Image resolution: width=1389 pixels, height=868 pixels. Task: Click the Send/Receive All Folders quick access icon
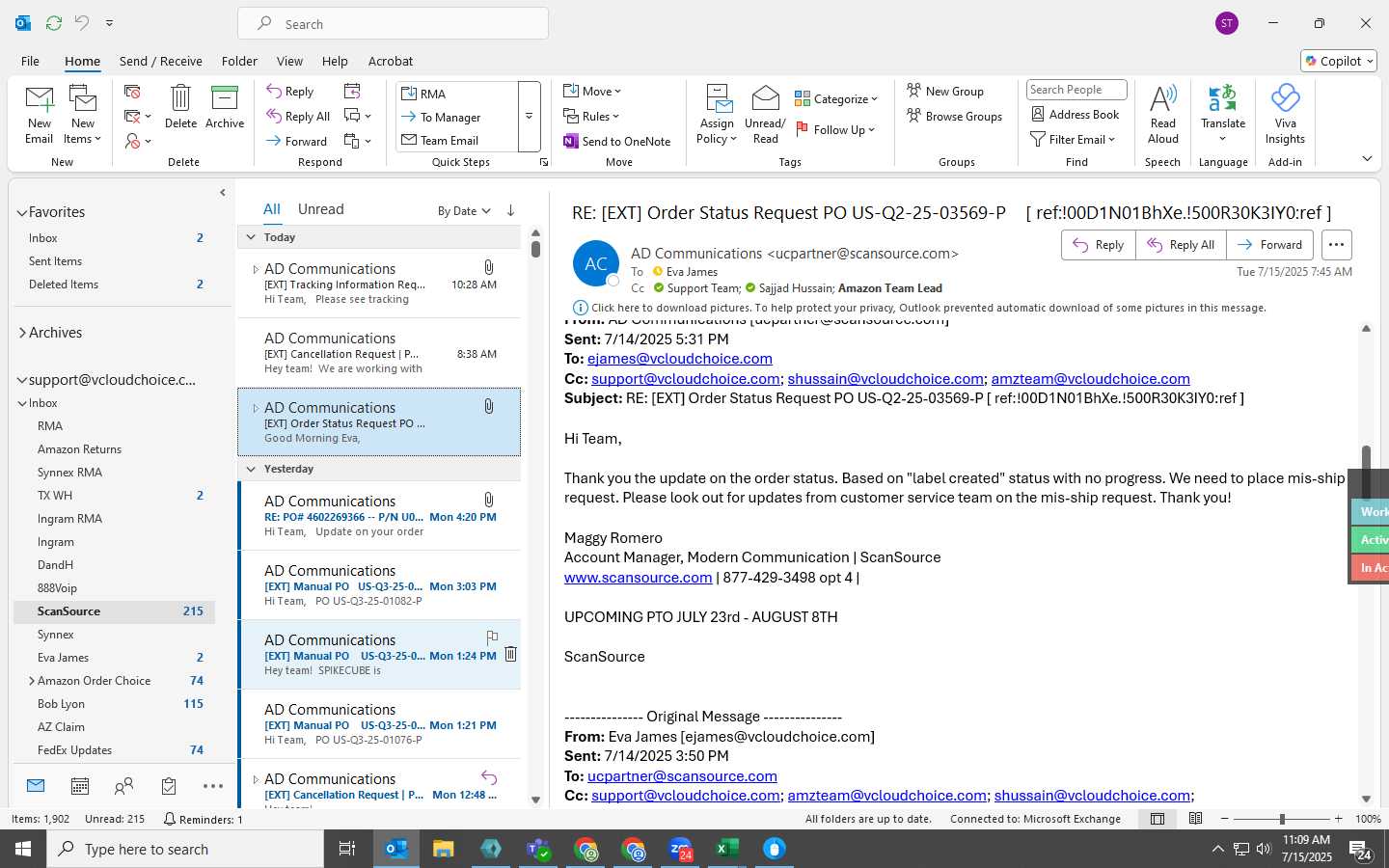coord(54,22)
